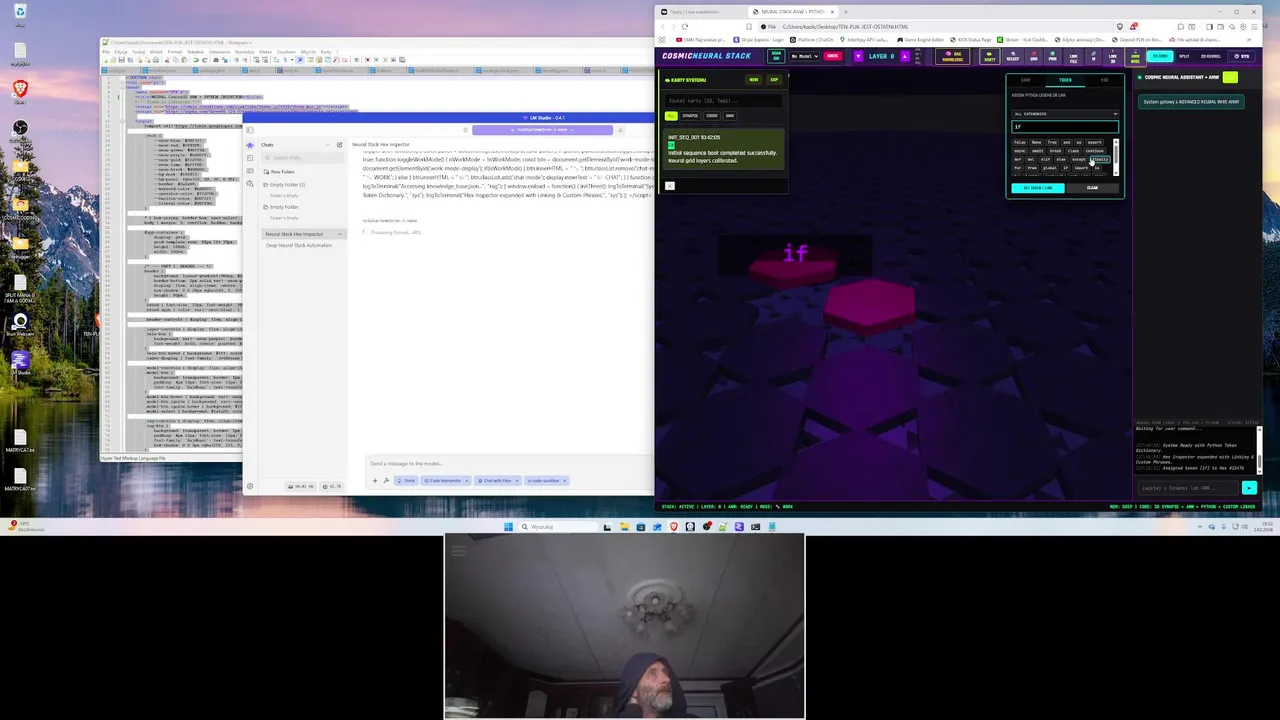Image resolution: width=1280 pixels, height=720 pixels.
Task: Click the pink hexagon tile in 3D grid
Action: (870, 305)
